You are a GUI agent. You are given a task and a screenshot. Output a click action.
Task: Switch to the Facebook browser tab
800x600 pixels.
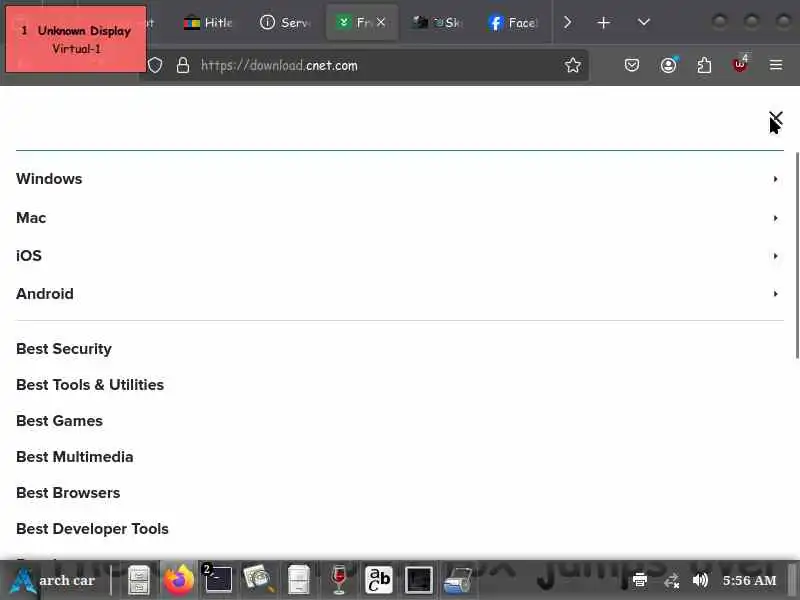tap(513, 22)
